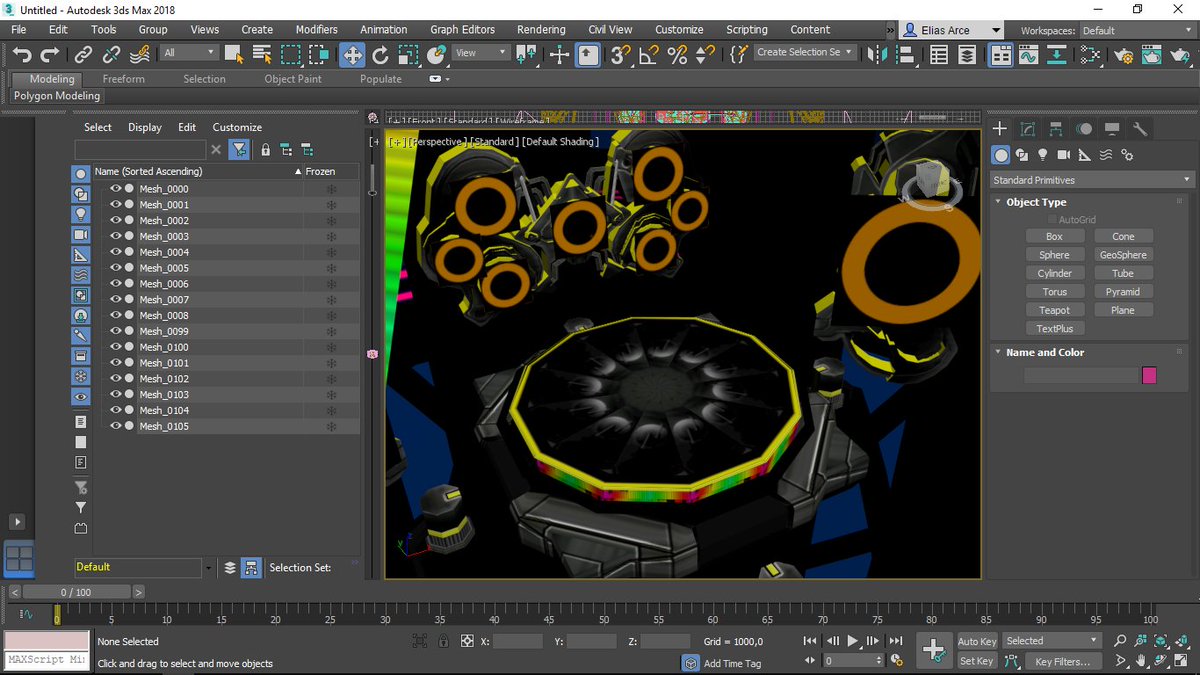Switch to the Modify panel tab icon

tap(1027, 129)
